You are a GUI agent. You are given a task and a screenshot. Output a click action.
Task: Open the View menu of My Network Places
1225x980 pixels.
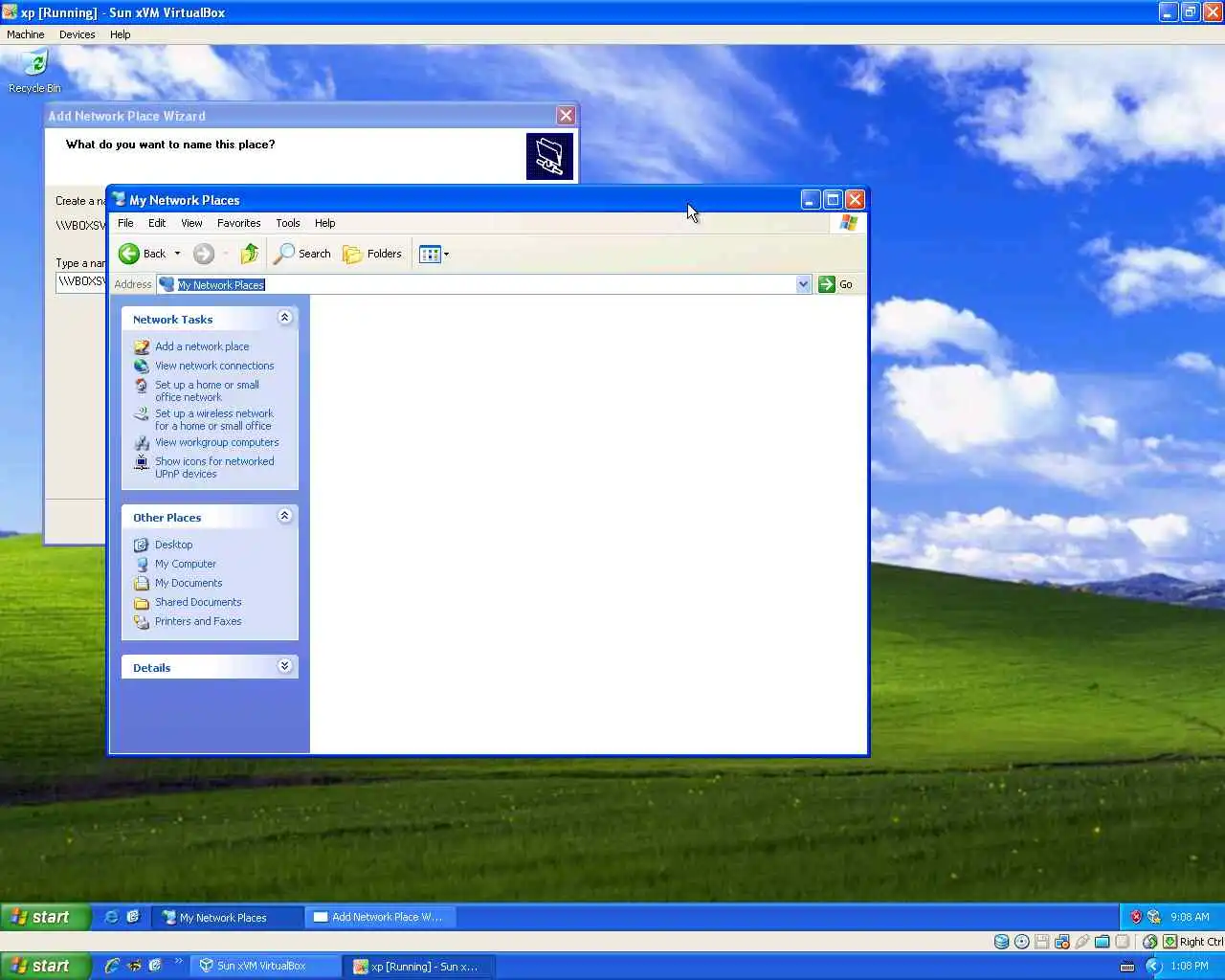(x=191, y=223)
